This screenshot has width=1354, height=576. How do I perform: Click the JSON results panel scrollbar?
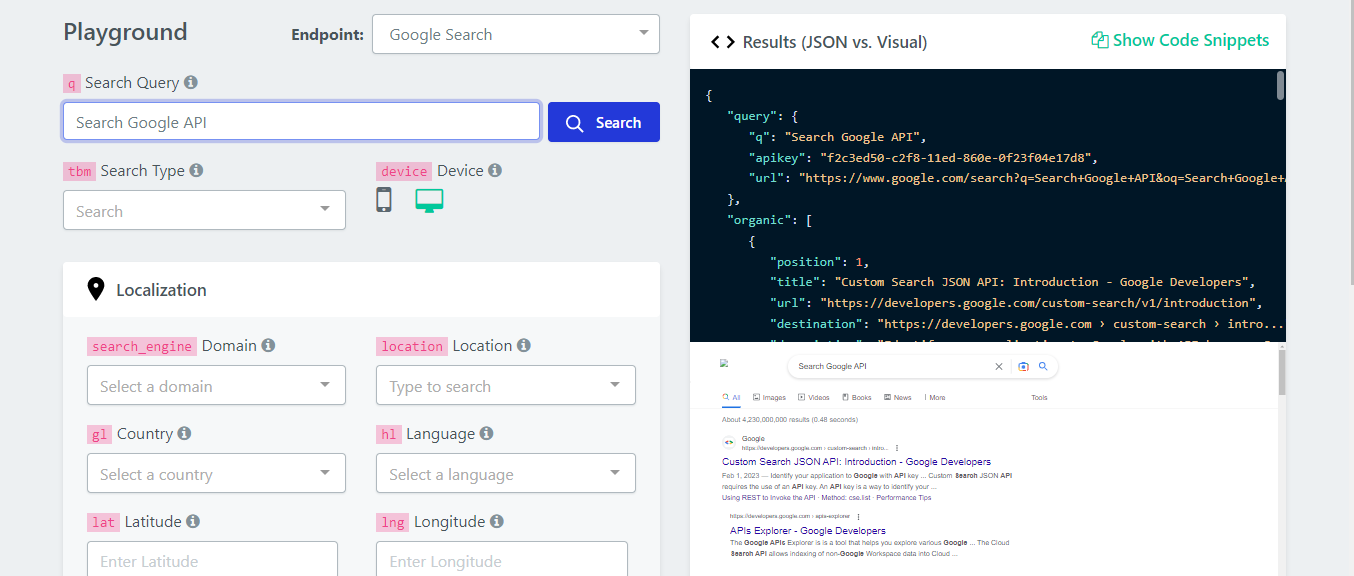[1281, 84]
